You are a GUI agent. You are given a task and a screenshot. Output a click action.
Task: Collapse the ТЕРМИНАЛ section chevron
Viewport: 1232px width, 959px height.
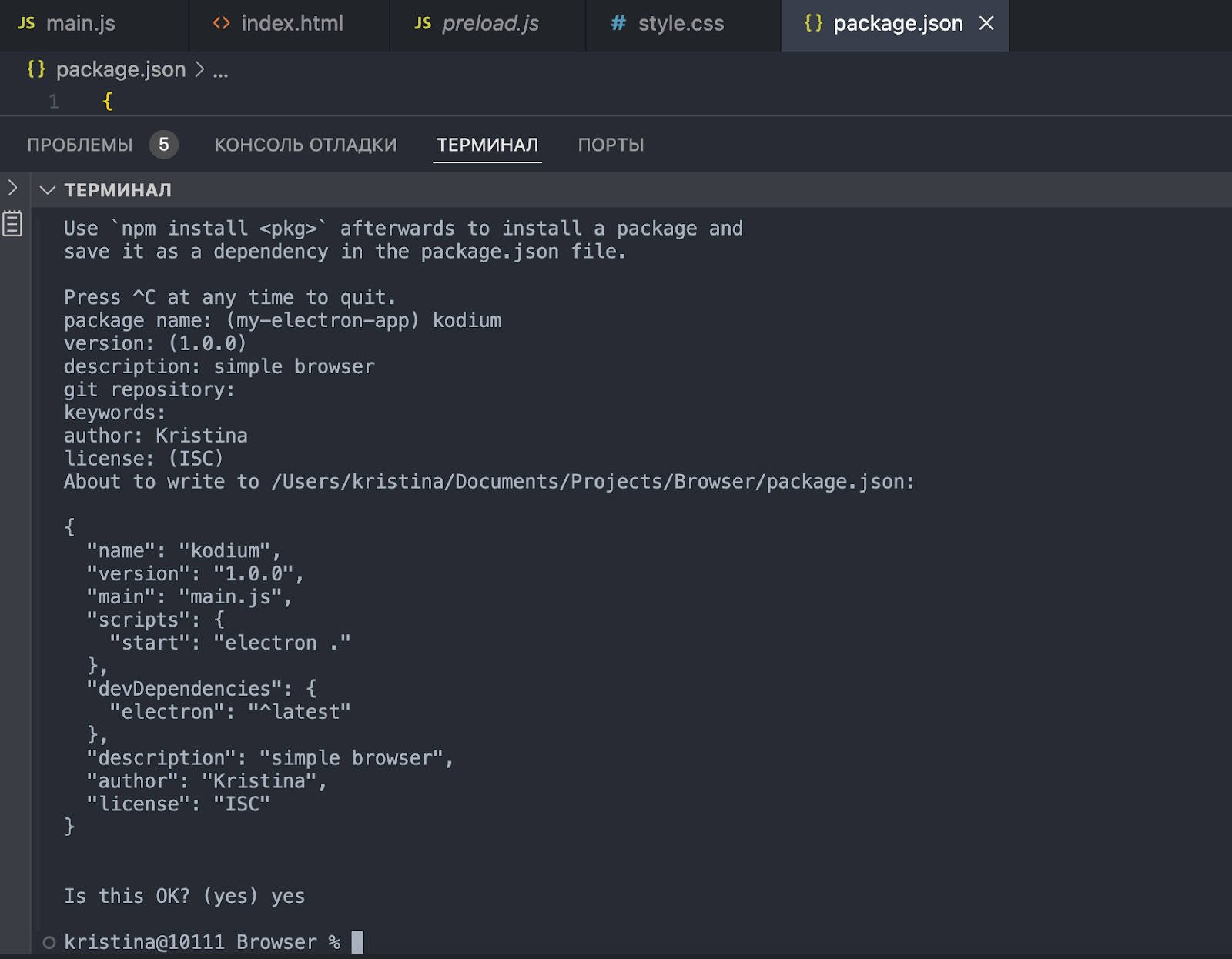point(48,190)
